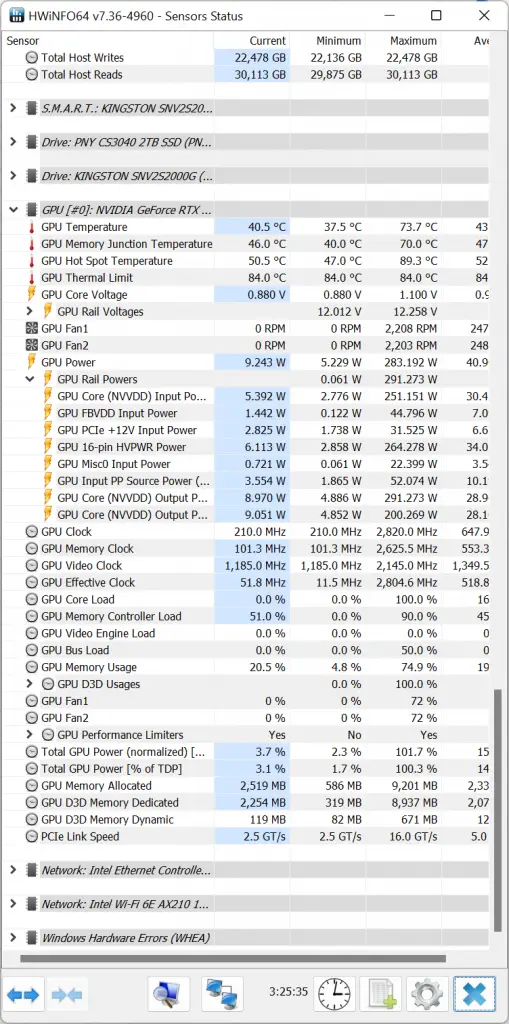Image resolution: width=509 pixels, height=1024 pixels.
Task: Expand the Drive PNY CS3040 2TB section
Action: point(13,142)
